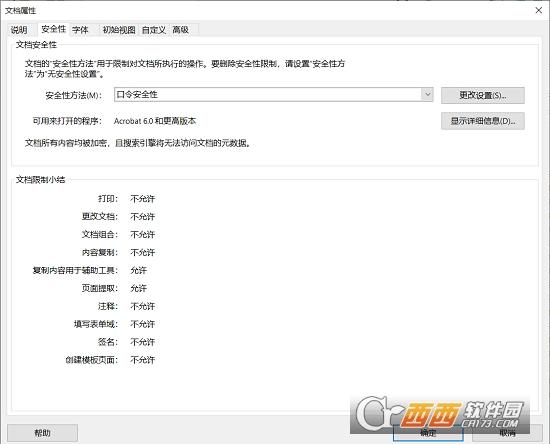Close the 文档属性 dialog with X

point(539,10)
